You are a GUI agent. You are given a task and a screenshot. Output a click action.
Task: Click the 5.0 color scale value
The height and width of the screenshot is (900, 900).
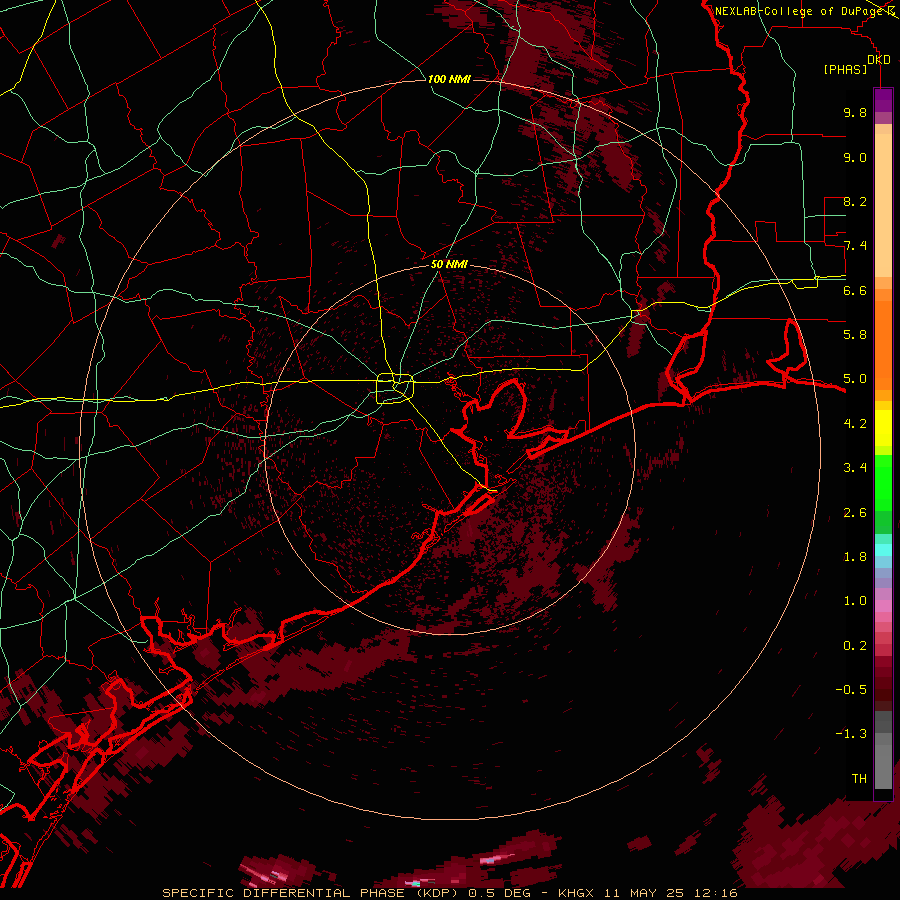(x=855, y=379)
